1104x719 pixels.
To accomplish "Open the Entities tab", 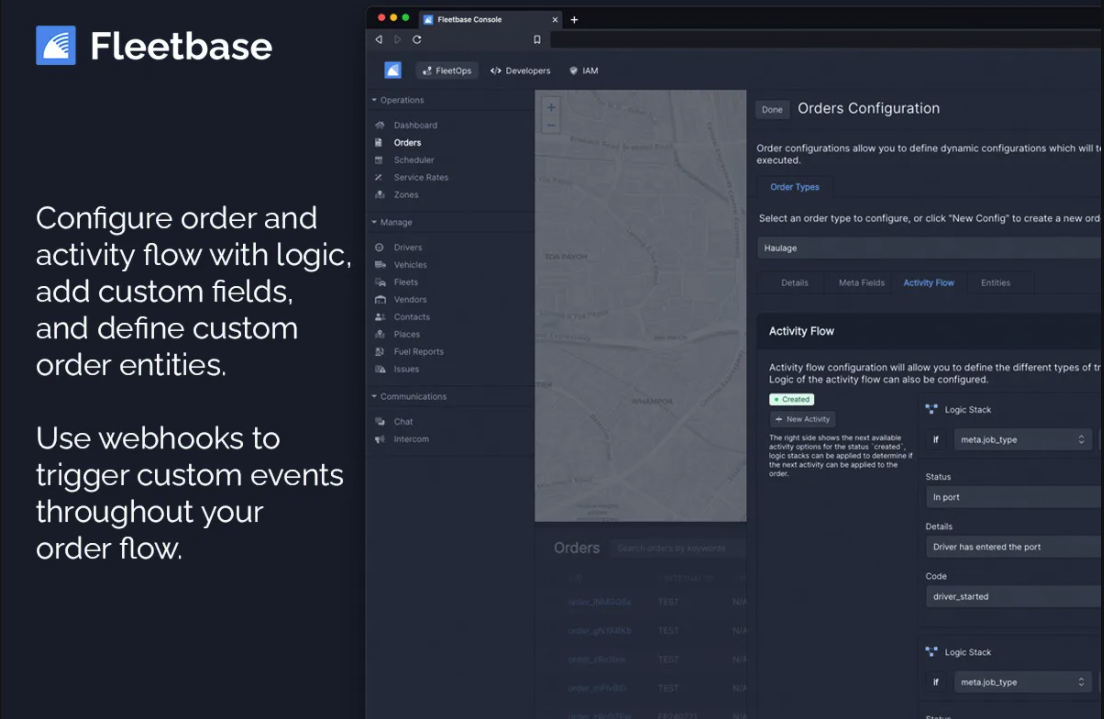I will [x=998, y=282].
